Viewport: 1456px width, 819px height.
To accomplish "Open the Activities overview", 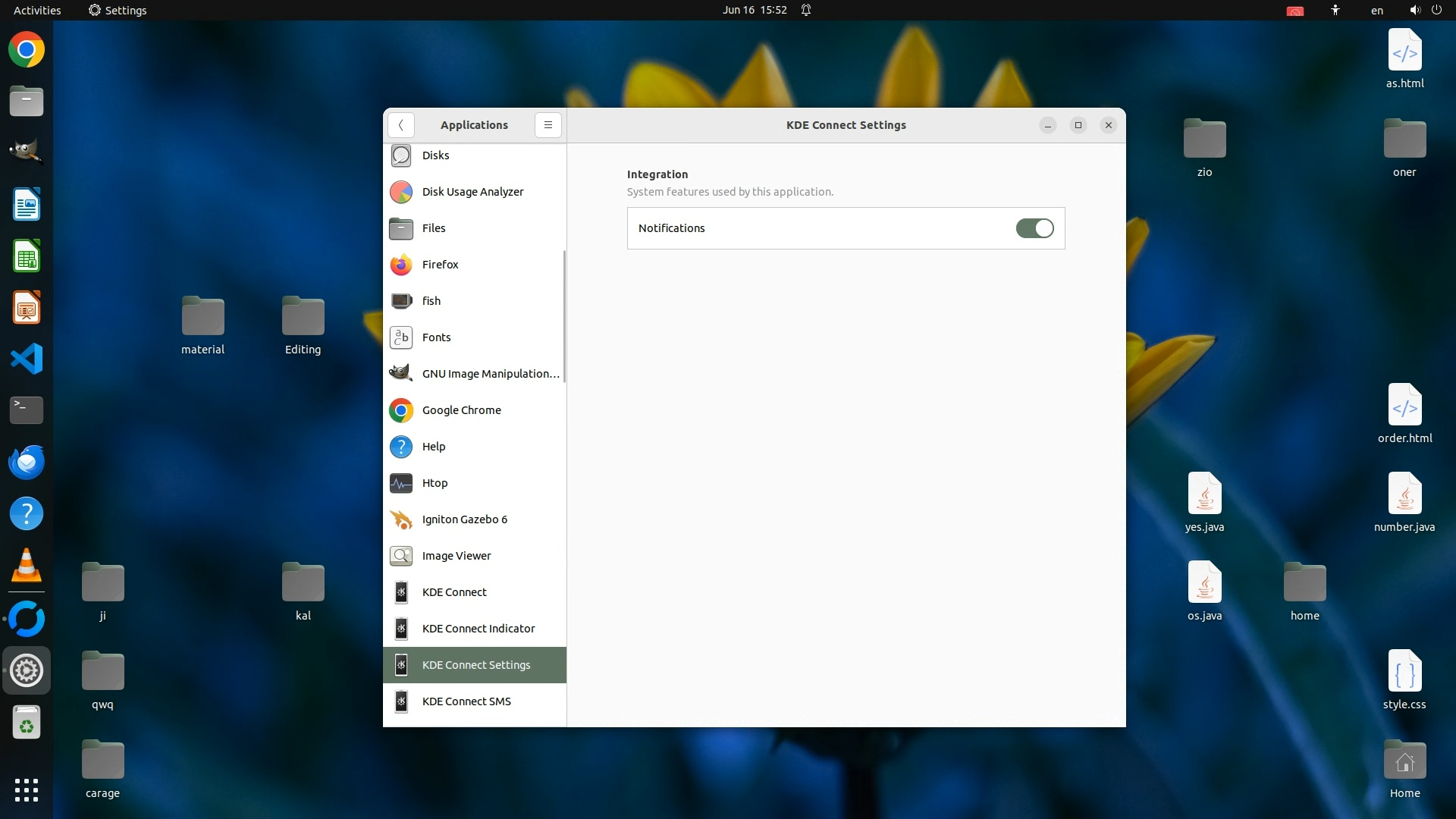I will pyautogui.click(x=37, y=10).
